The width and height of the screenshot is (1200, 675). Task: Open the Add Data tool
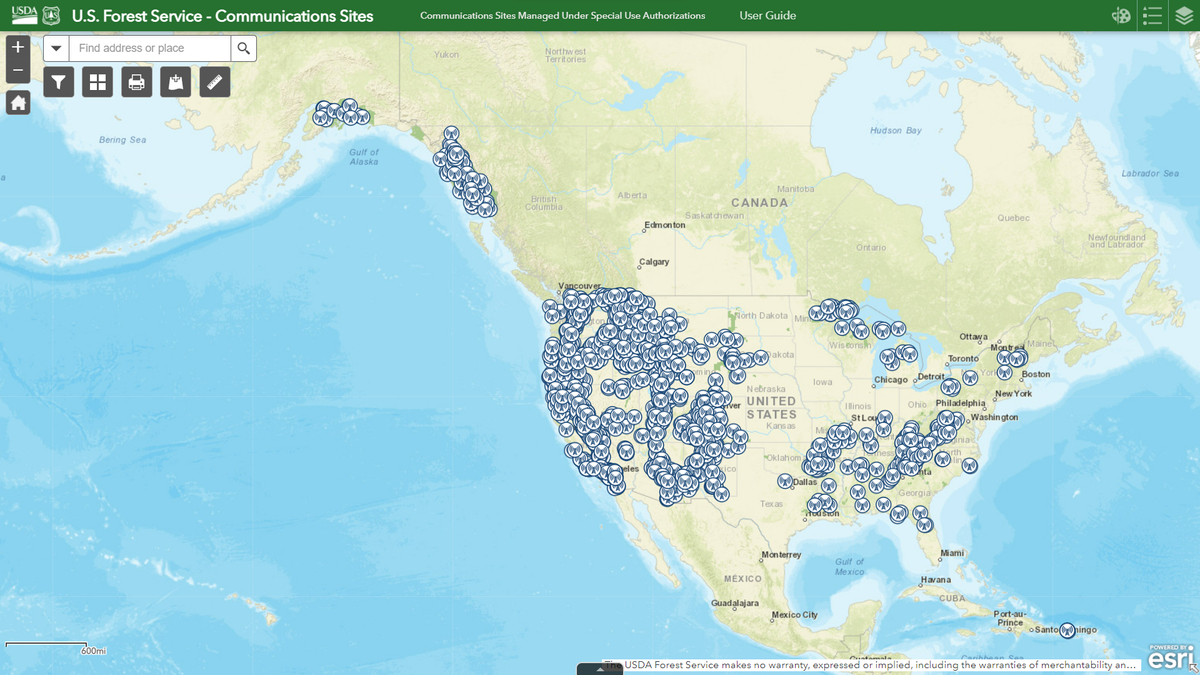(x=175, y=81)
